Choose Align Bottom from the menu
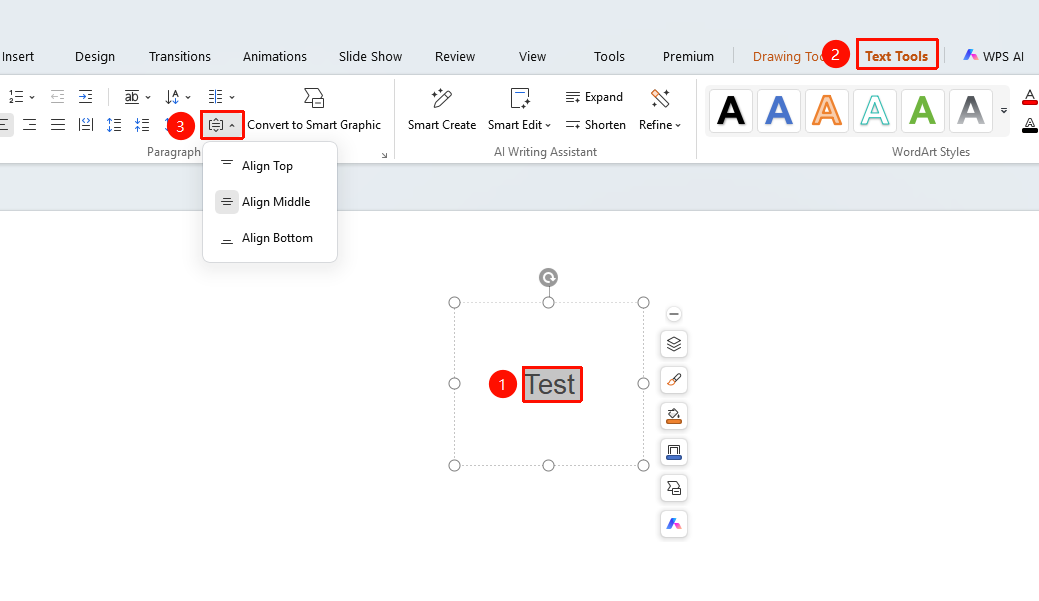This screenshot has width=1039, height=601. (270, 238)
